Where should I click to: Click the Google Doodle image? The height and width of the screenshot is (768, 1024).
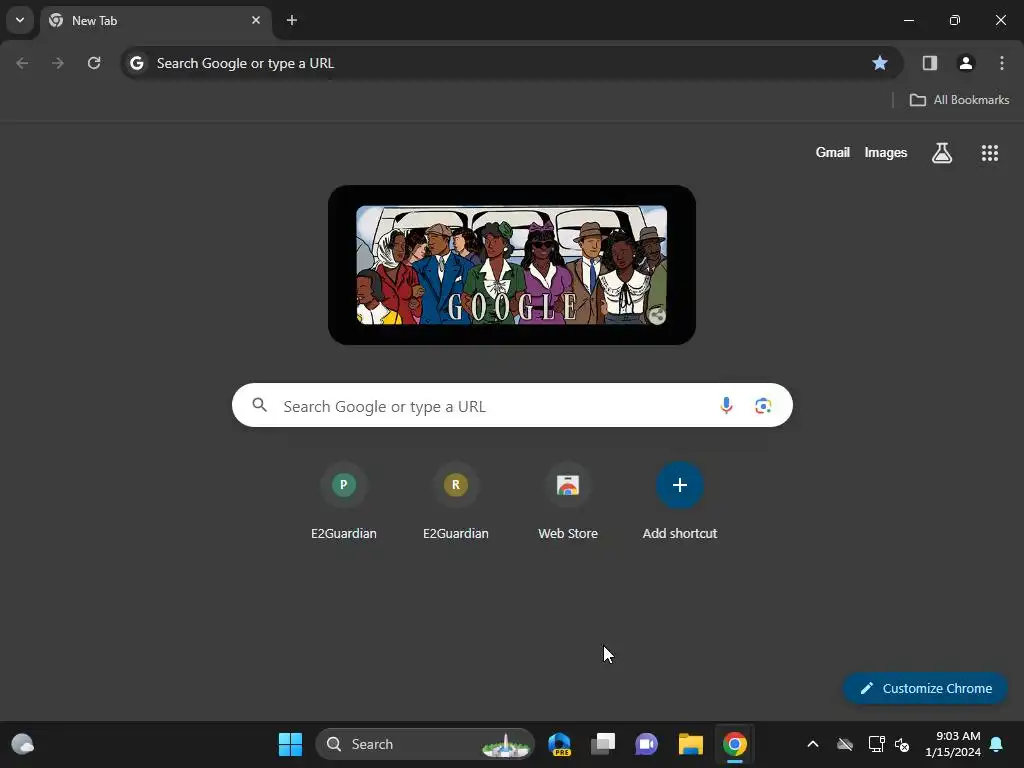512,265
